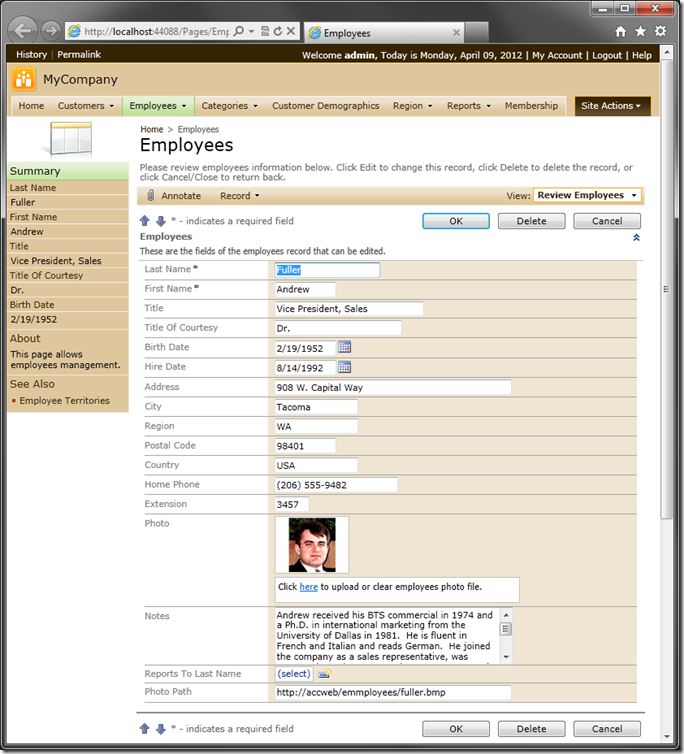Click the new tab button
This screenshot has height=754, width=684.
(477, 33)
